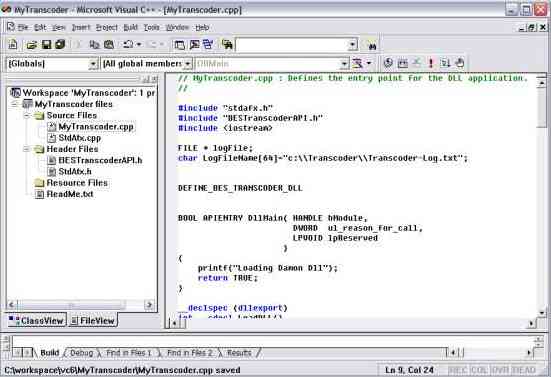Click the Paste toolbar icon
The width and height of the screenshot is (551, 377).
pos(109,45)
